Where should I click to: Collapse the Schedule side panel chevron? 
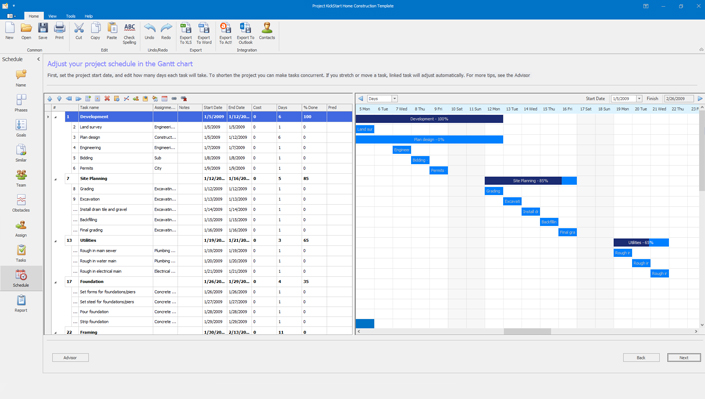point(38,59)
